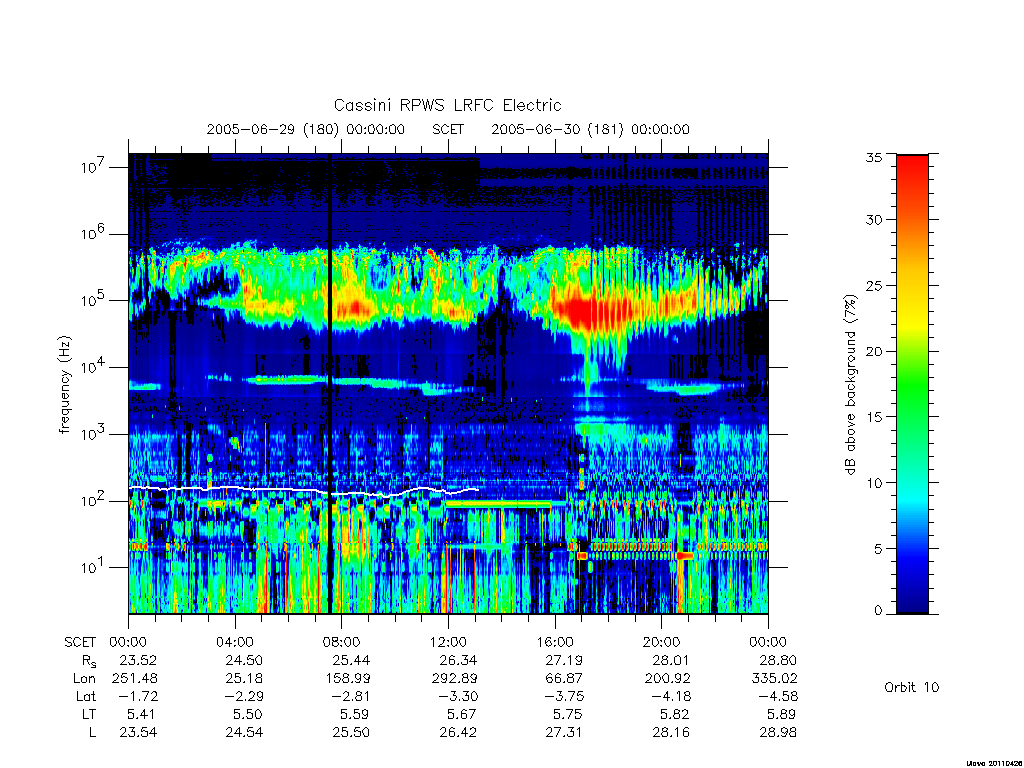Click the frequency tick label for 10^3
1024x768 pixels.
coord(93,434)
